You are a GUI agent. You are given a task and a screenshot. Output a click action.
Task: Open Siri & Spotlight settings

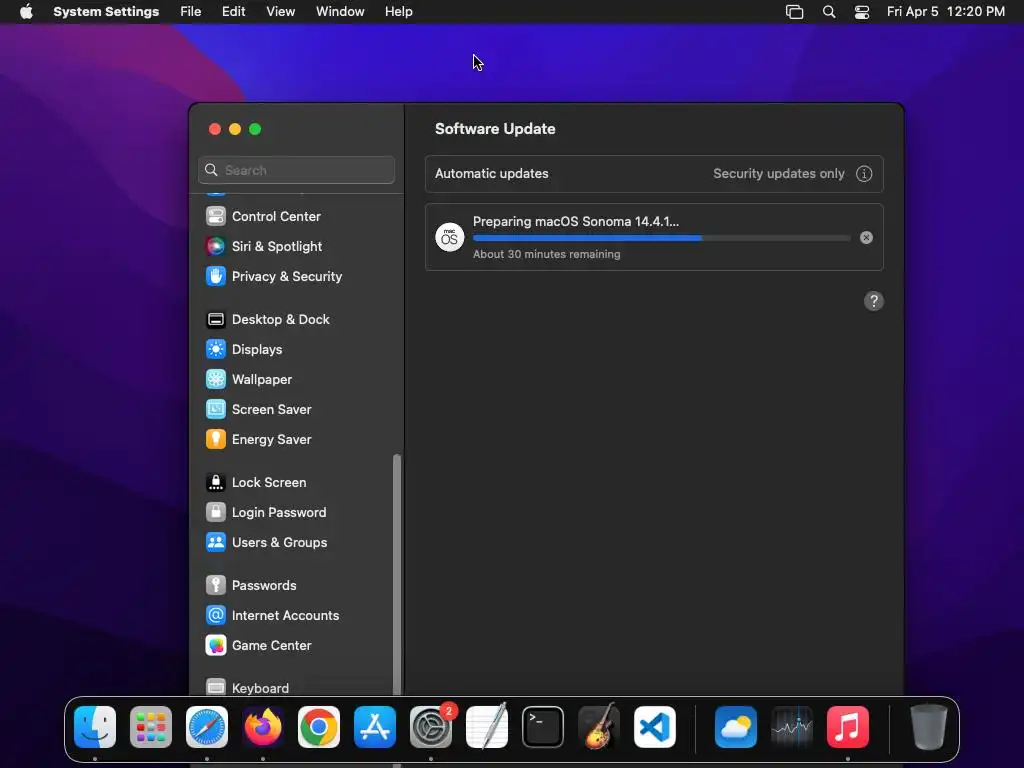[264, 246]
